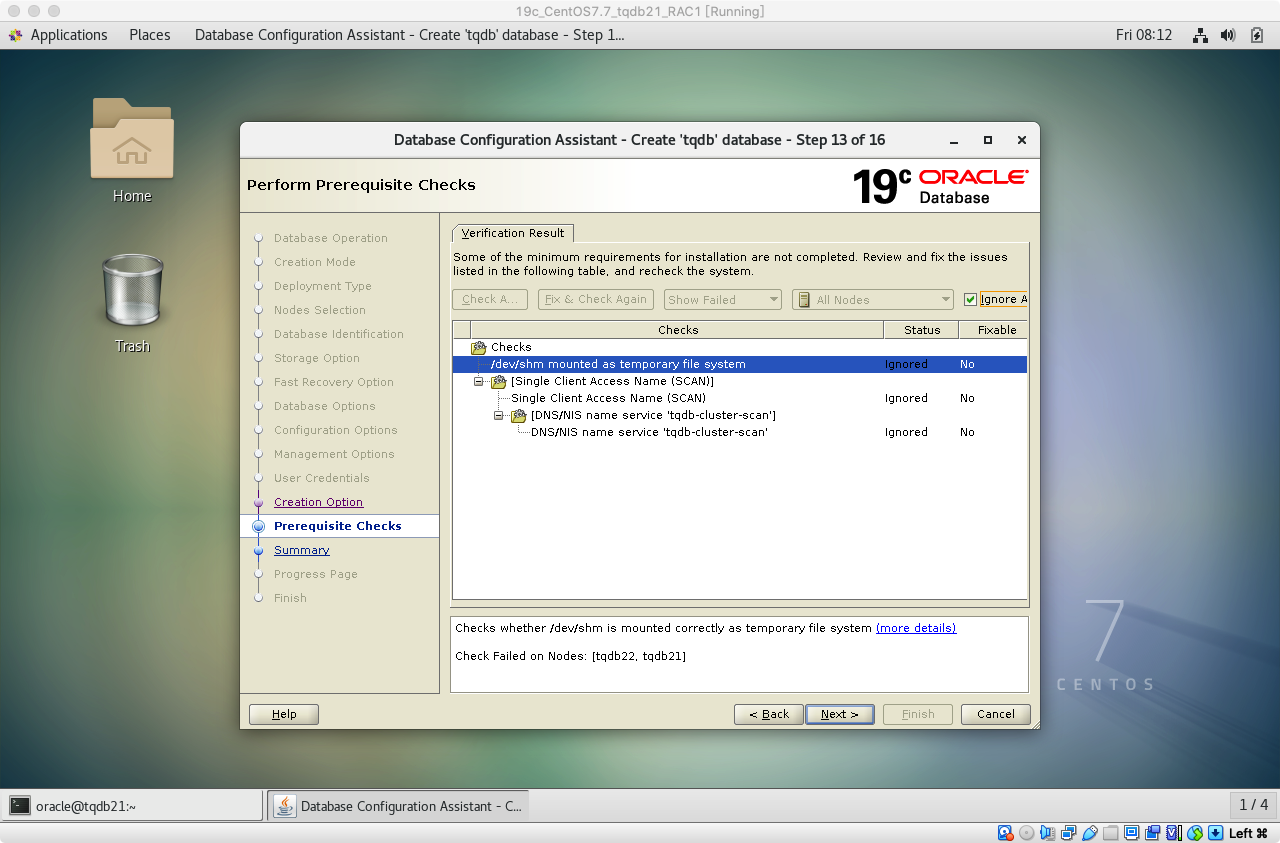Image resolution: width=1280 pixels, height=843 pixels.
Task: Open the volume control in top panel
Action: pyautogui.click(x=1229, y=35)
